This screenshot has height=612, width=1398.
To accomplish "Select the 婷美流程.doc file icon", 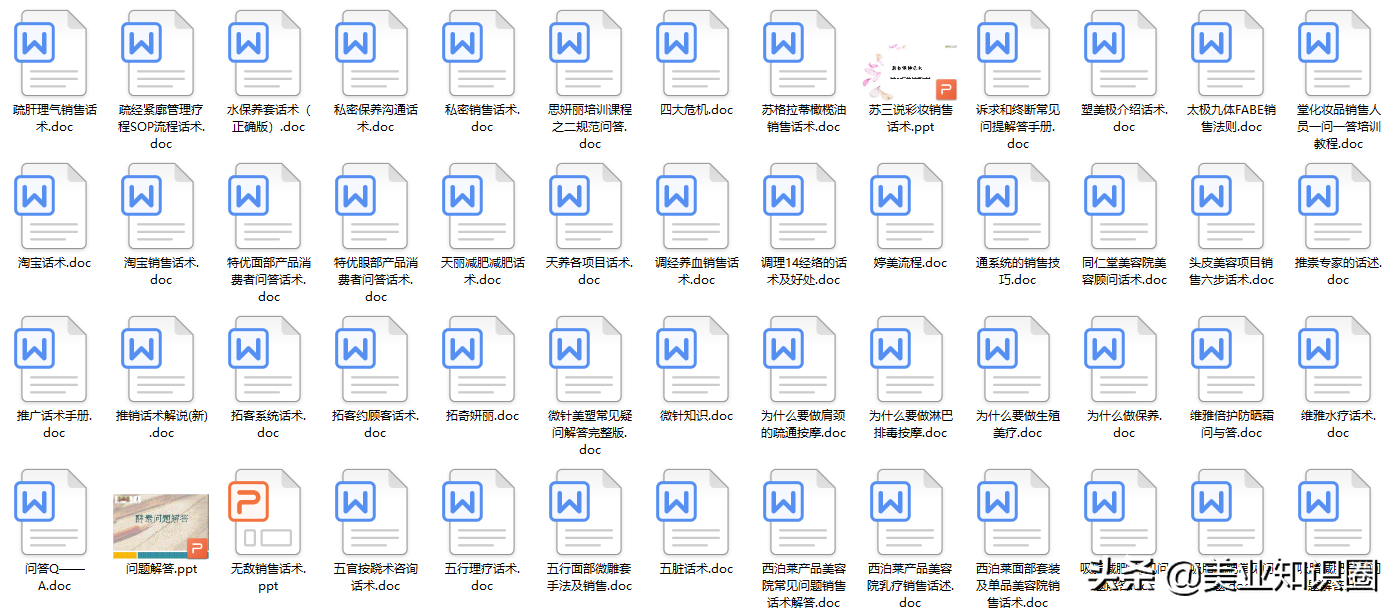I will pos(907,208).
